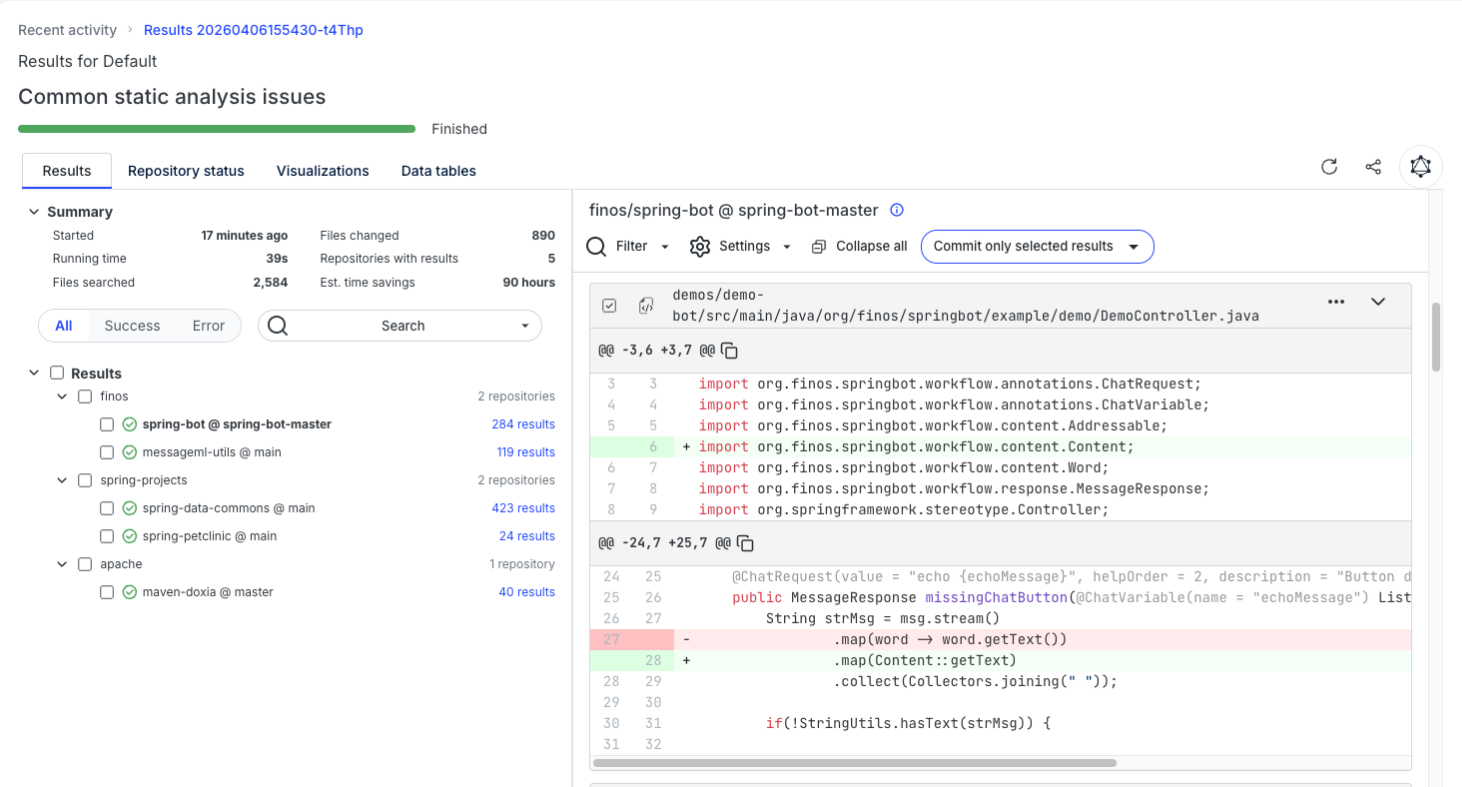Check the finos organization checkbox
Image resolution: width=1462 pixels, height=787 pixels.
[85, 396]
